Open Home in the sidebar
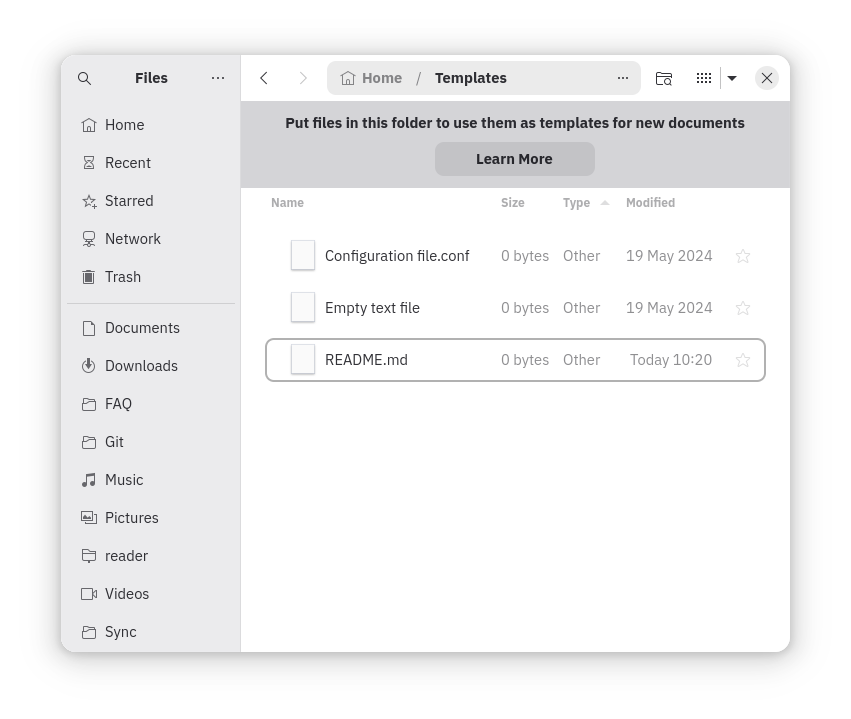The height and width of the screenshot is (719, 851). pyautogui.click(x=151, y=125)
